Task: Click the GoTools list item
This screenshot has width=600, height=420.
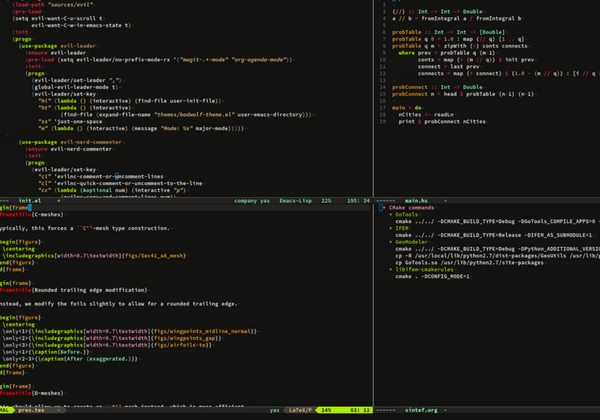Action: tap(407, 215)
